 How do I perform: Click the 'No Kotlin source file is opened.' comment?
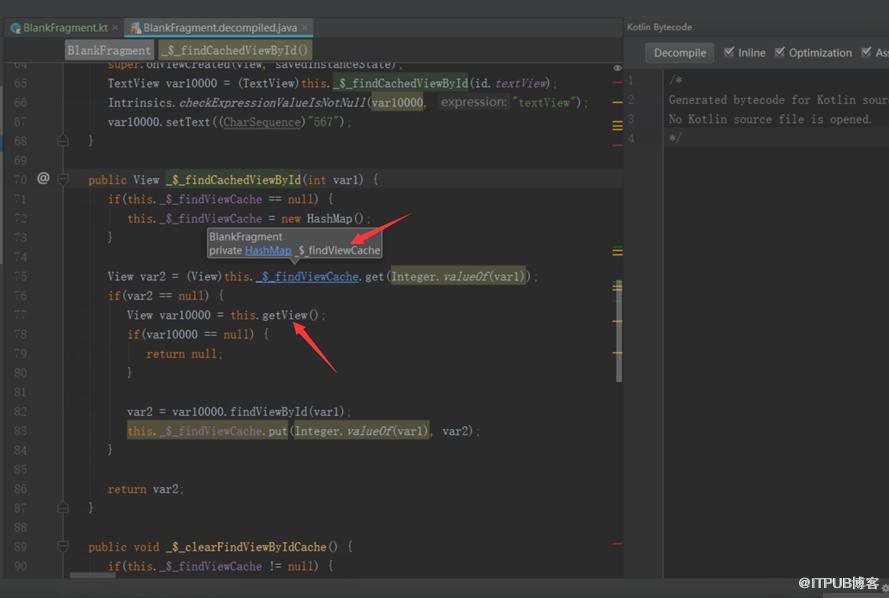pos(770,120)
